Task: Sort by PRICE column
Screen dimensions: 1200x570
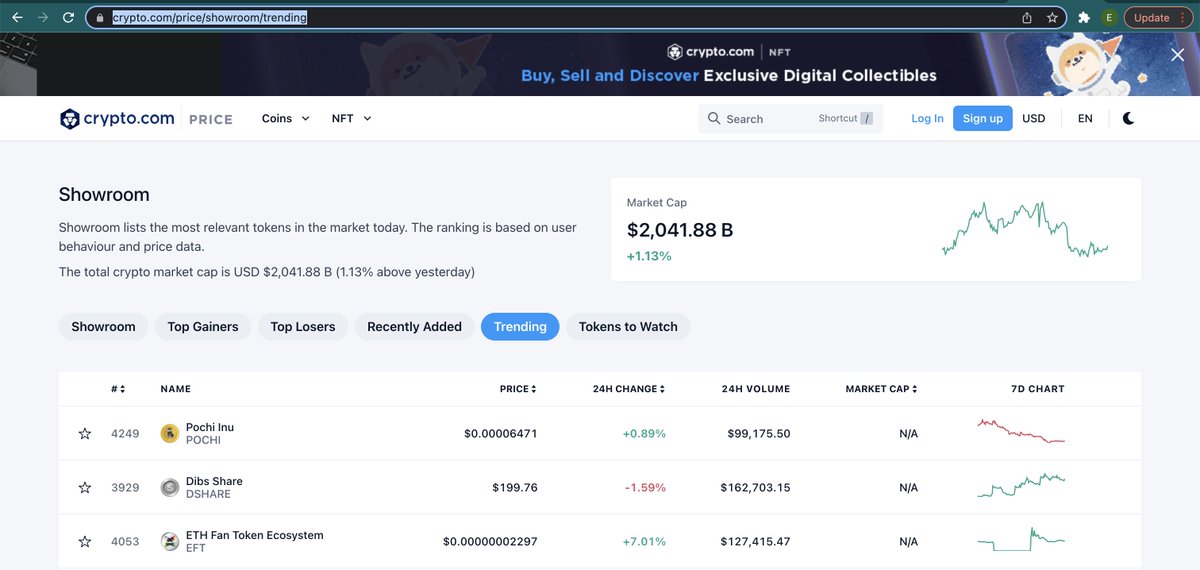Action: (x=518, y=389)
